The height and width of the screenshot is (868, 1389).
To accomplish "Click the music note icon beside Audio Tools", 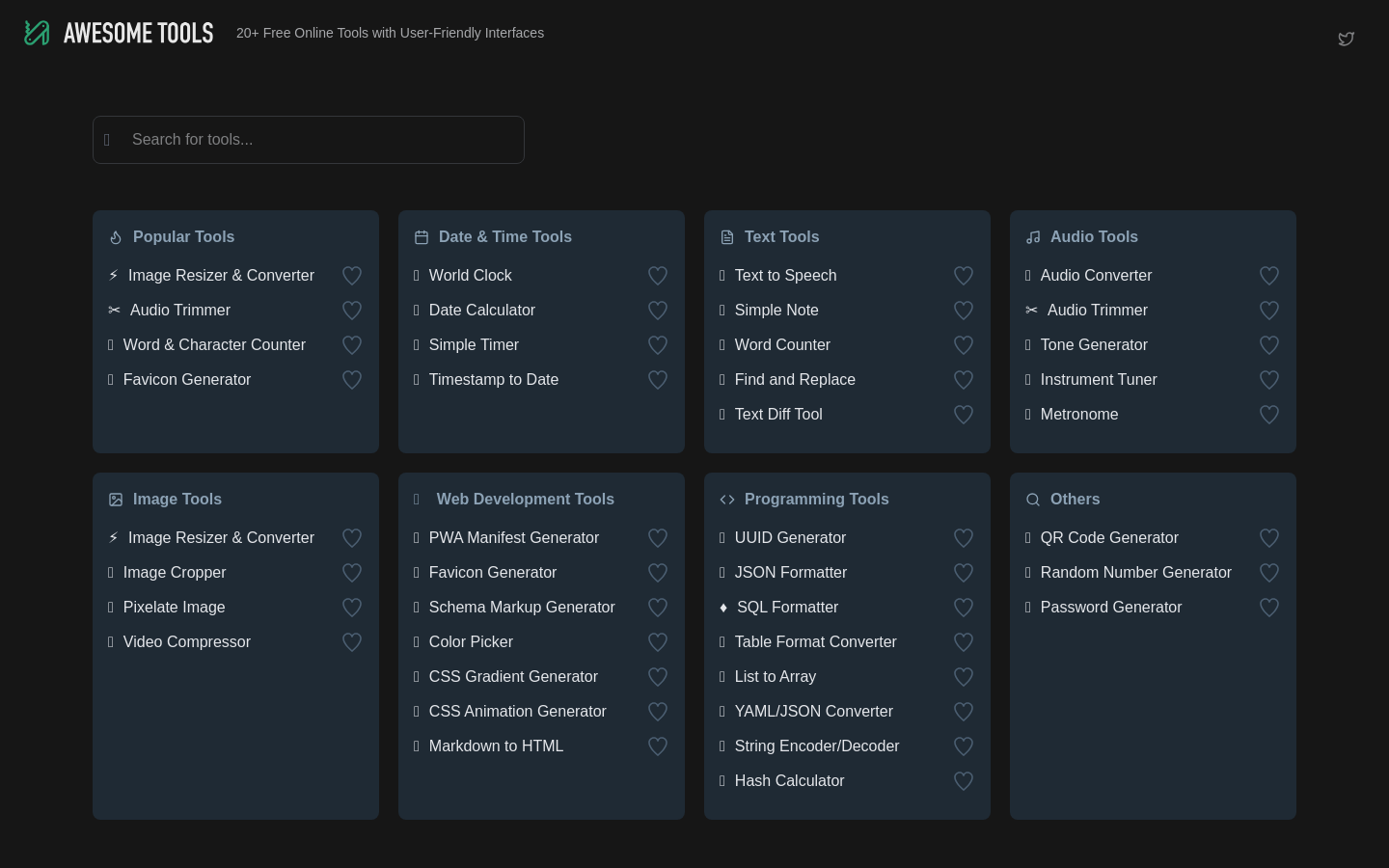I will pyautogui.click(x=1033, y=237).
